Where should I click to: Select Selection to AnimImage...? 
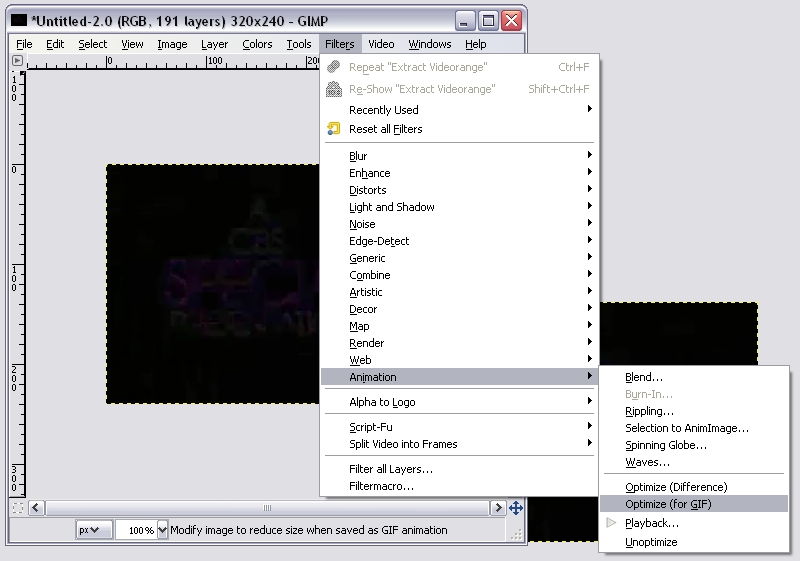pyautogui.click(x=694, y=428)
